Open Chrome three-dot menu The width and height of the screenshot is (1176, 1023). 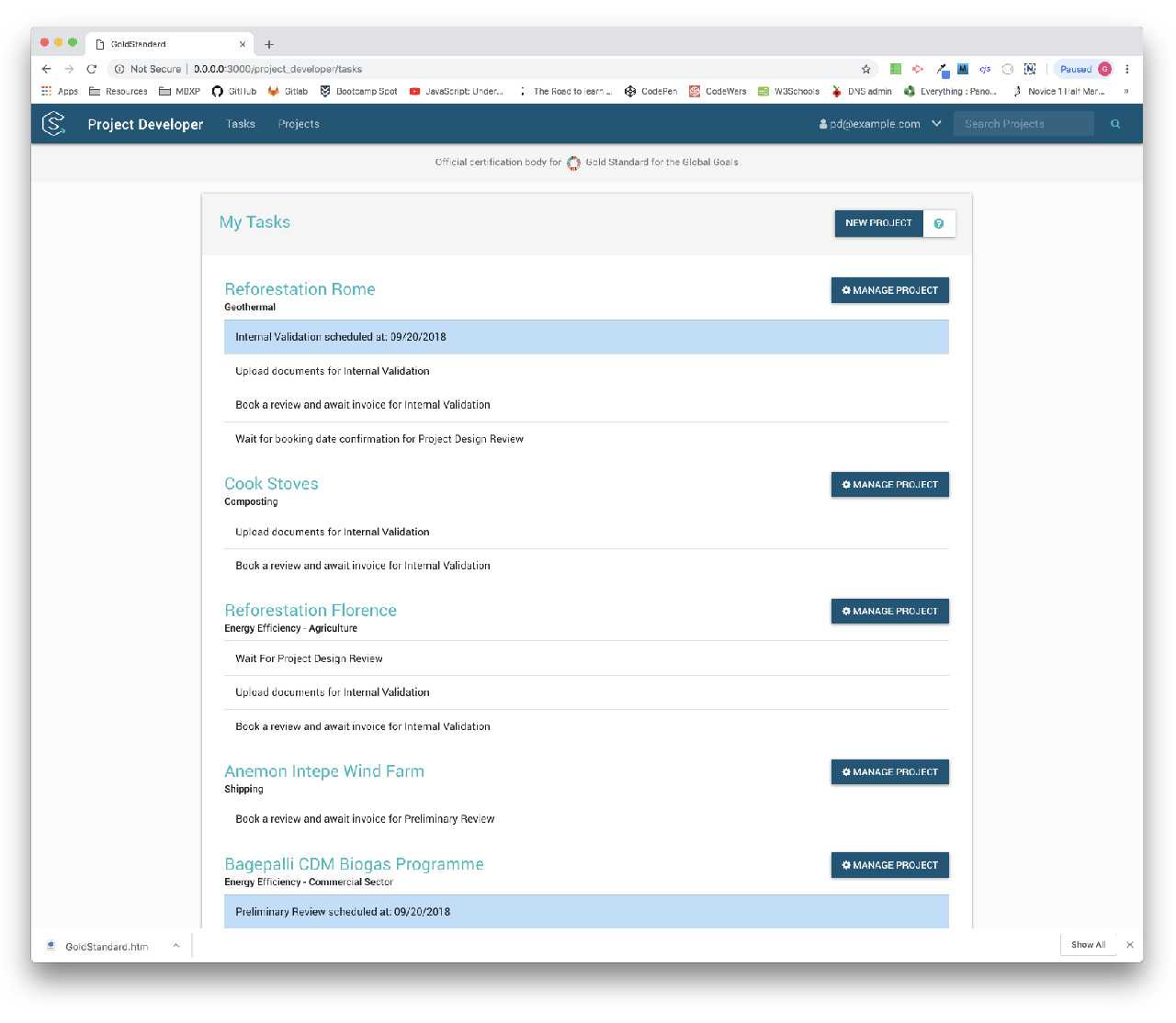(1127, 69)
